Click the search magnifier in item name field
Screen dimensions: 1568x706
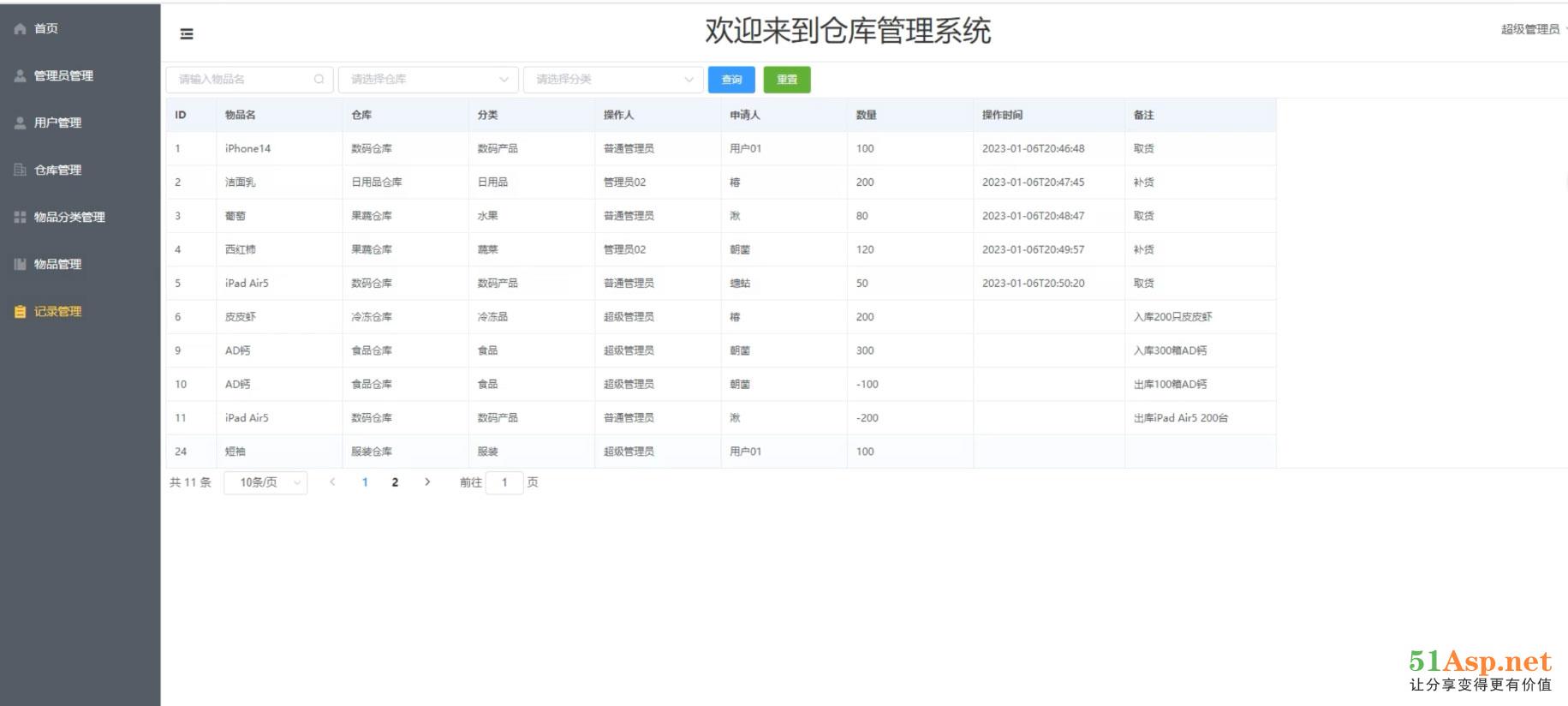click(319, 80)
